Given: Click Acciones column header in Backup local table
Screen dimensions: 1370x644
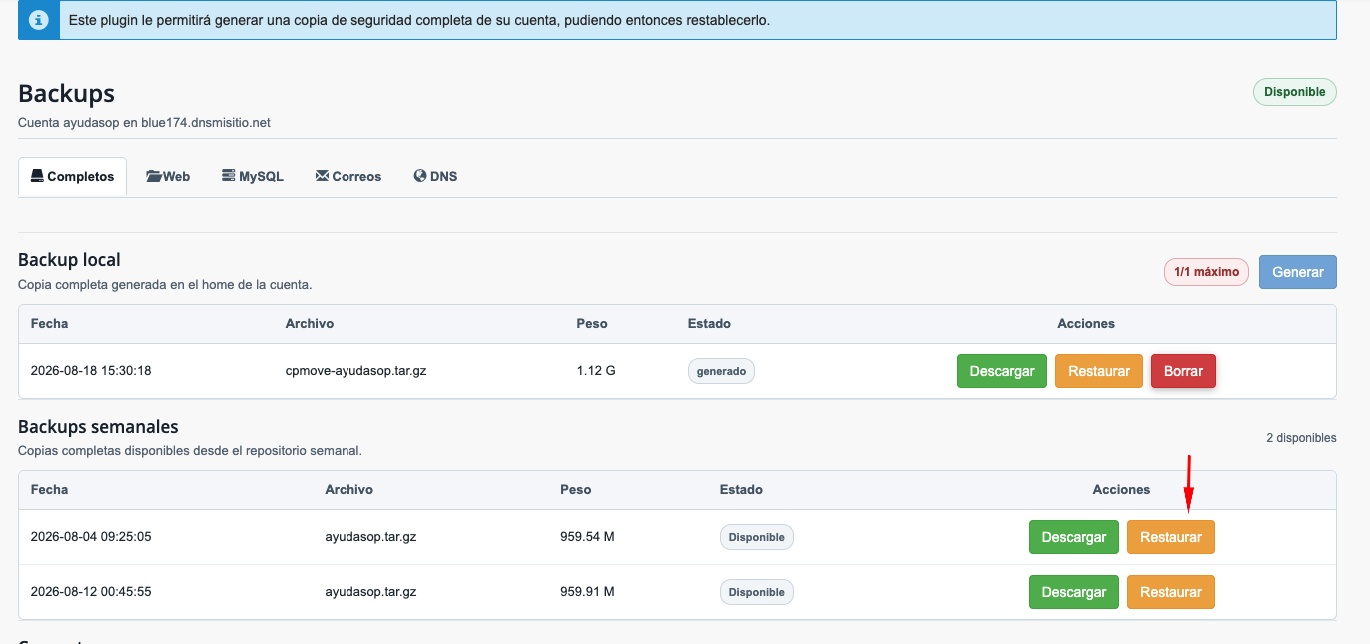Looking at the screenshot, I should 1086,324.
